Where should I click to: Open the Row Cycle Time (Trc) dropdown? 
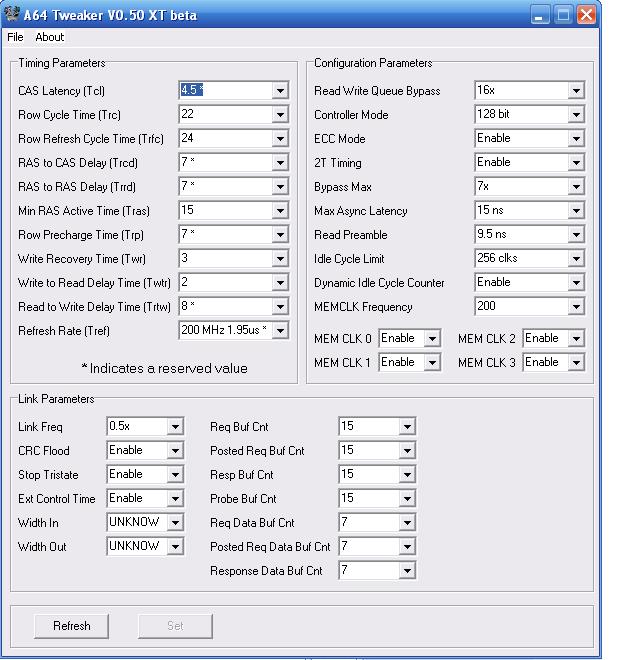(x=280, y=114)
